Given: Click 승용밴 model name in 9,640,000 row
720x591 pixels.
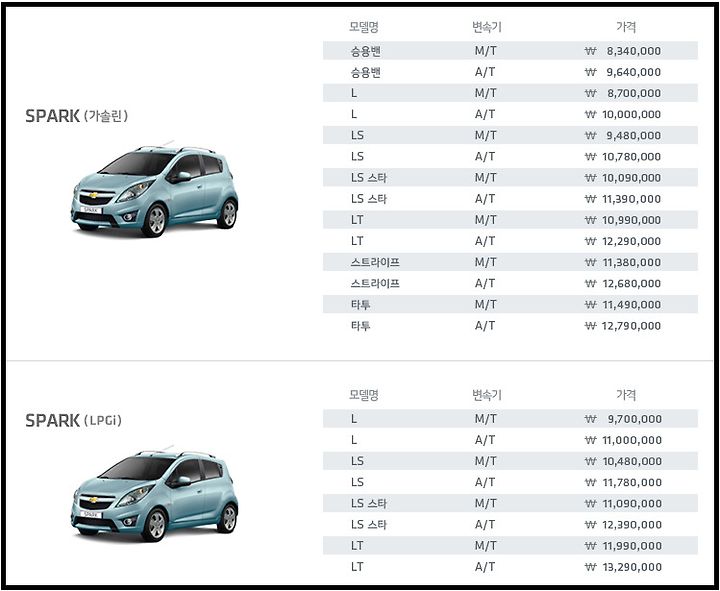Looking at the screenshot, I should tap(366, 72).
